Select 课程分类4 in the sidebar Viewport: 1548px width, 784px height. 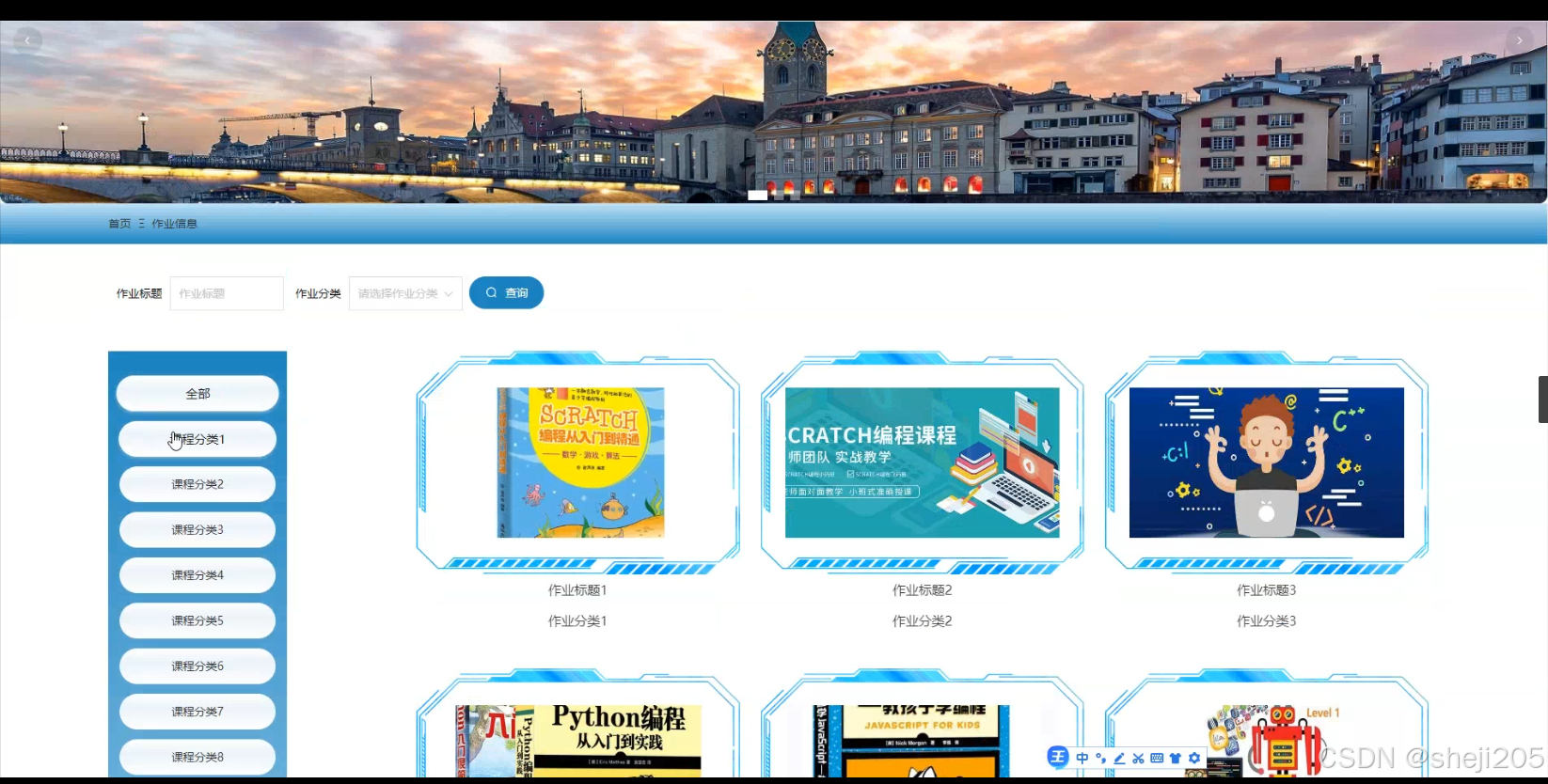point(197,574)
